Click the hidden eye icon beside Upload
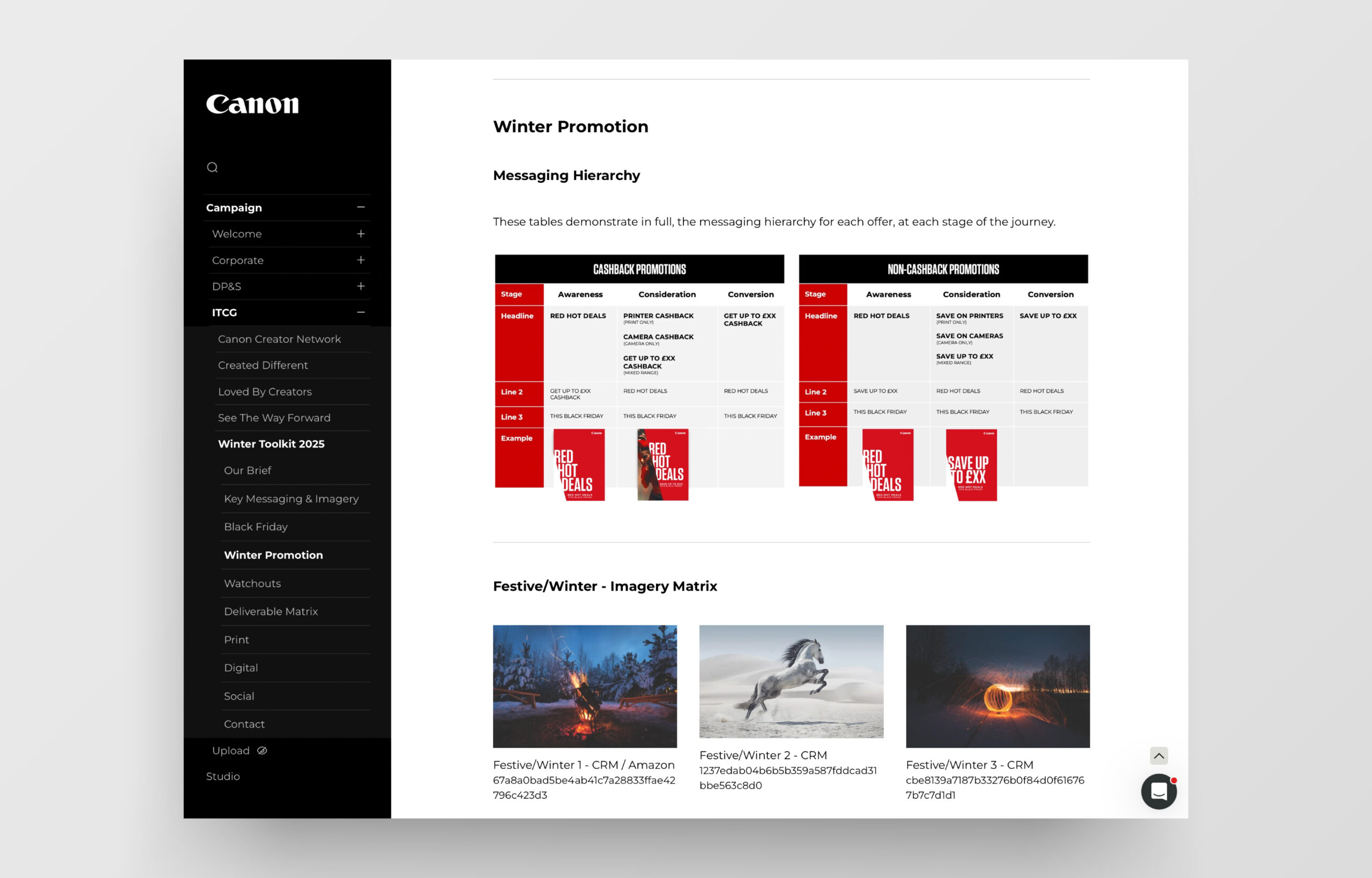The height and width of the screenshot is (878, 1372). [x=262, y=750]
